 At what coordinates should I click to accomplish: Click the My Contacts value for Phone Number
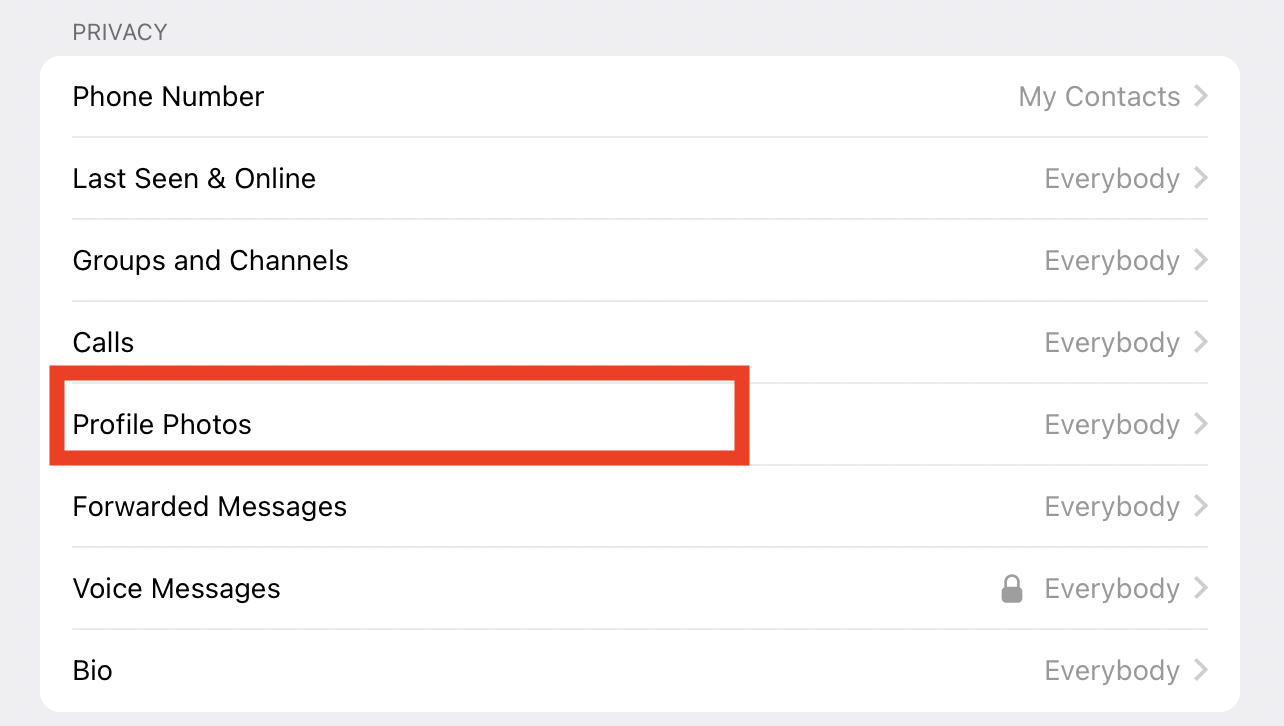pyautogui.click(x=1099, y=97)
